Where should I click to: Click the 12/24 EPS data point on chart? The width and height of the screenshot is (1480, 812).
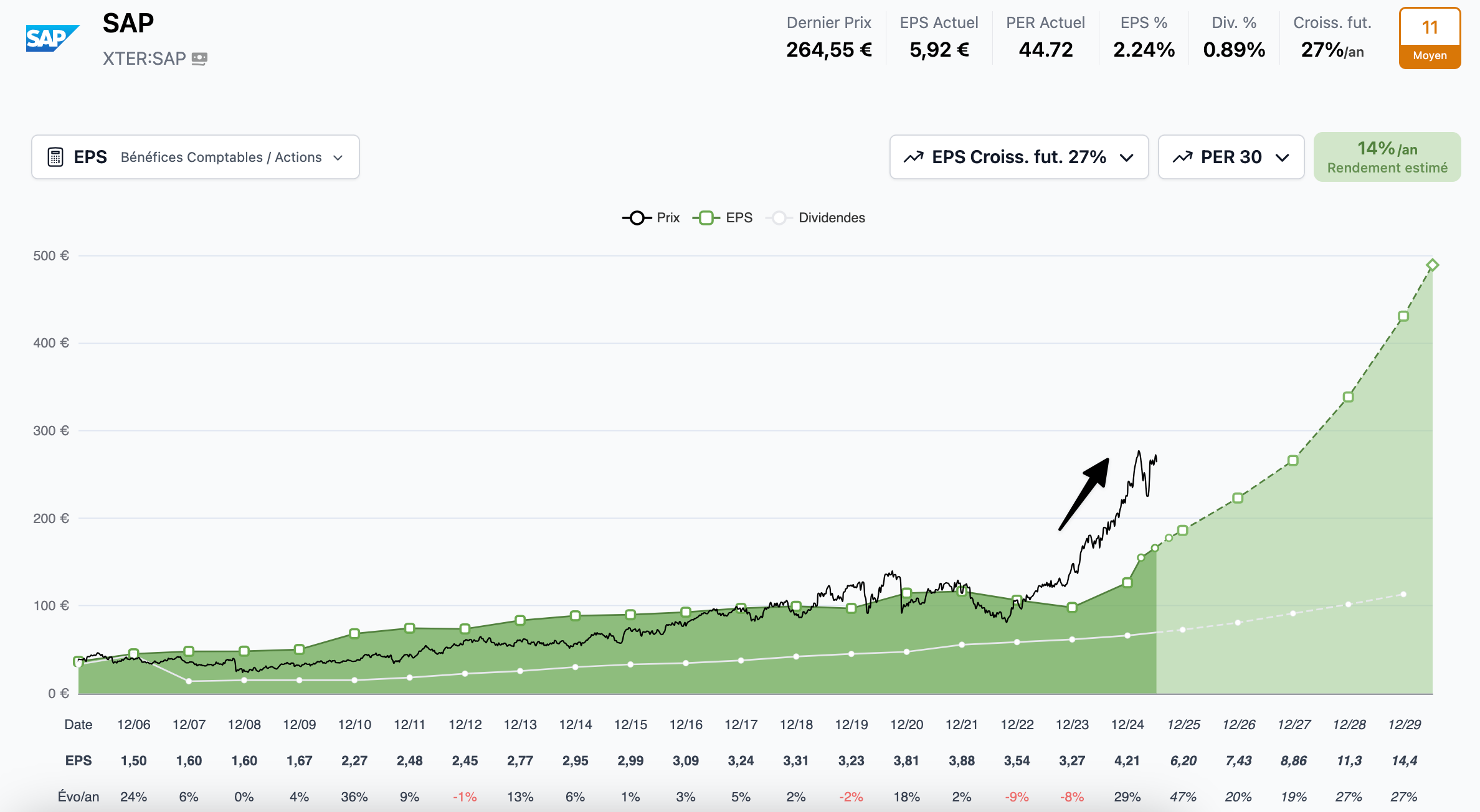click(1127, 583)
